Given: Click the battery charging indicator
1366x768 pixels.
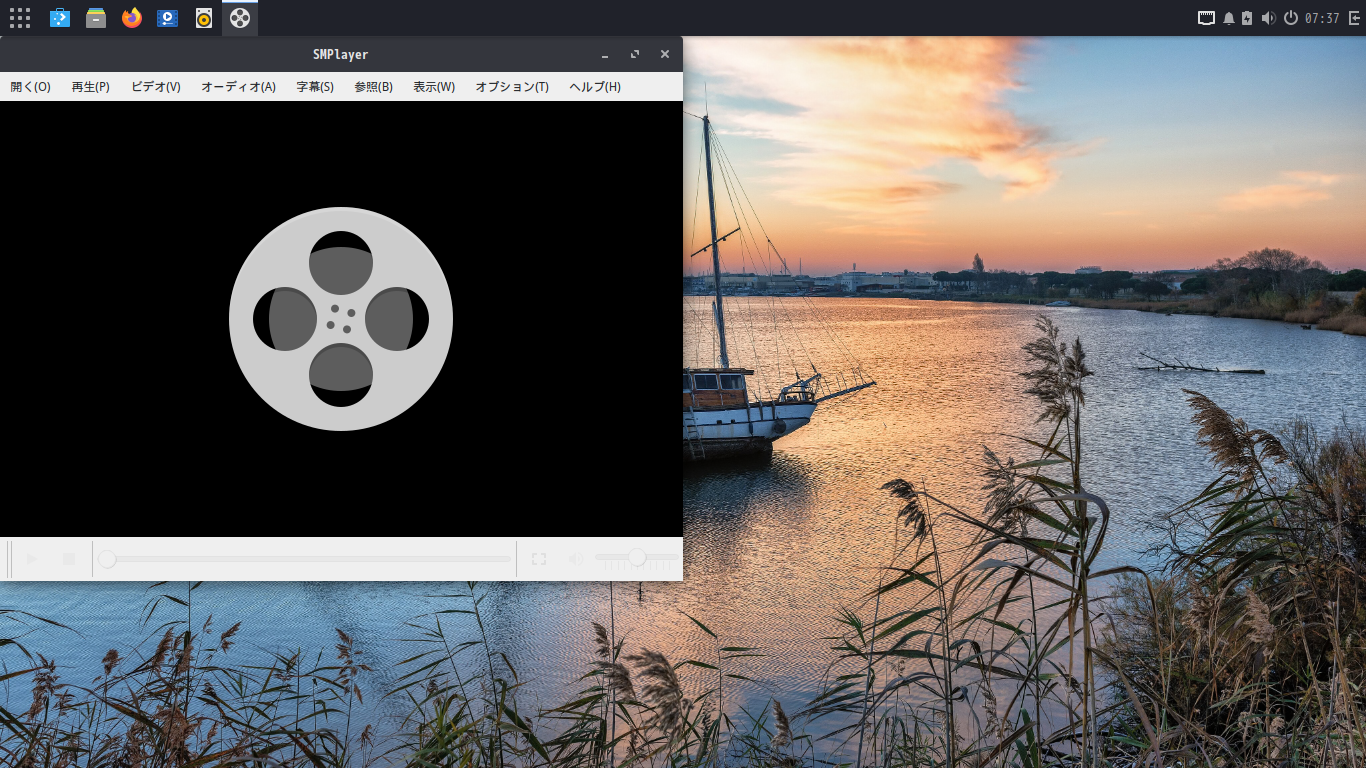Looking at the screenshot, I should tap(1247, 18).
